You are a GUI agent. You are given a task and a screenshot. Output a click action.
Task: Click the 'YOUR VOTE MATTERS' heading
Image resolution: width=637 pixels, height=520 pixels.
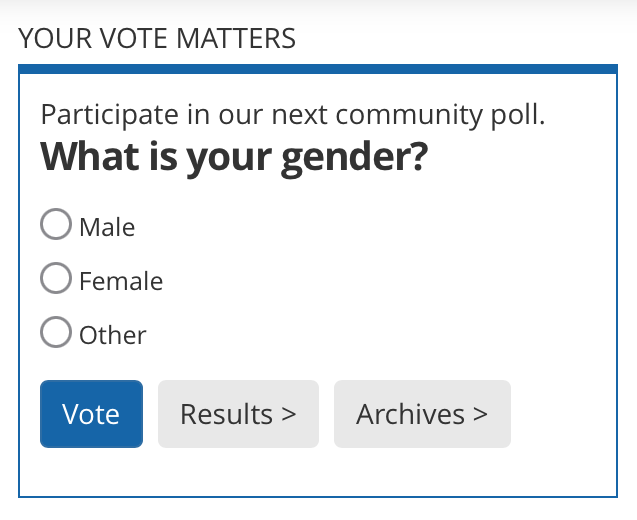click(x=157, y=39)
